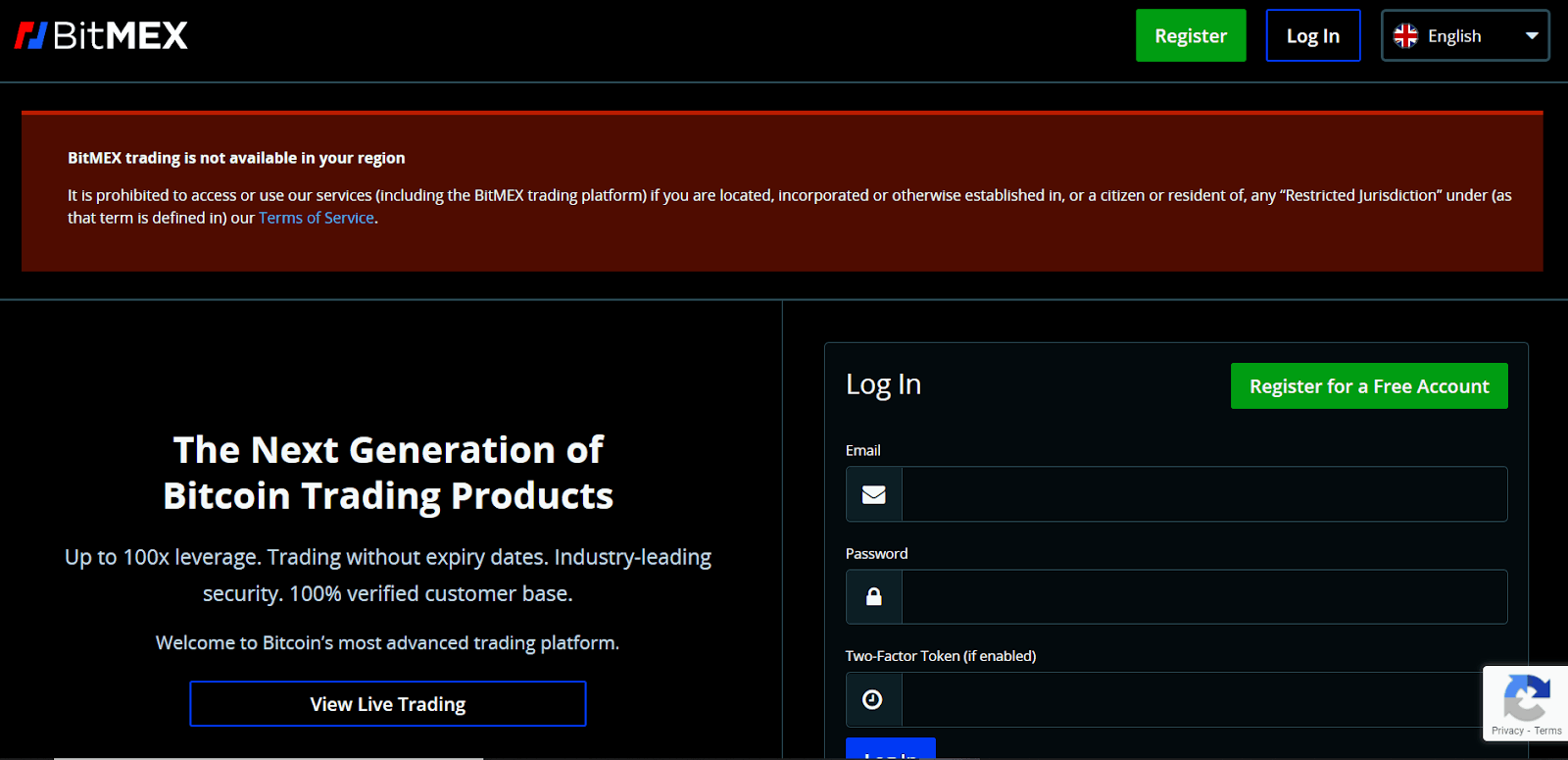Click the reCAPTCHA badge icon
The width and height of the screenshot is (1568, 760).
coord(1526,696)
